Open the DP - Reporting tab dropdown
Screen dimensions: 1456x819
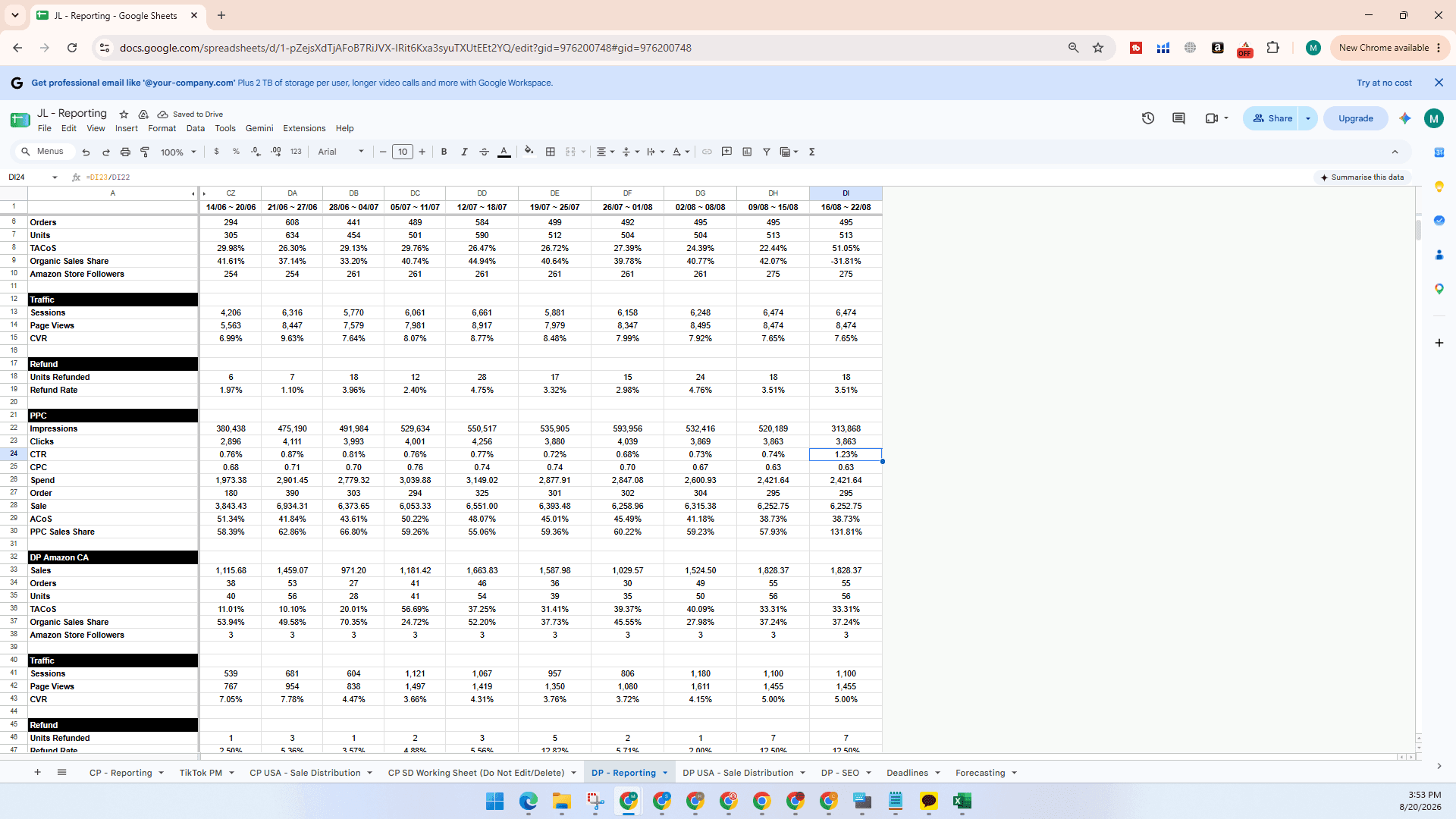pyautogui.click(x=665, y=773)
